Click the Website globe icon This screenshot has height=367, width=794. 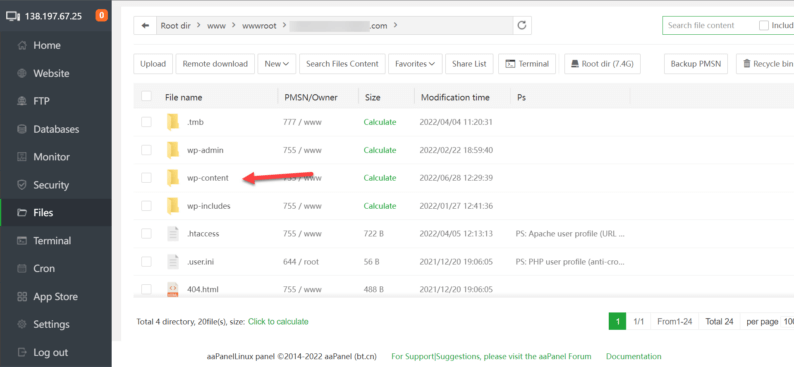[22, 73]
